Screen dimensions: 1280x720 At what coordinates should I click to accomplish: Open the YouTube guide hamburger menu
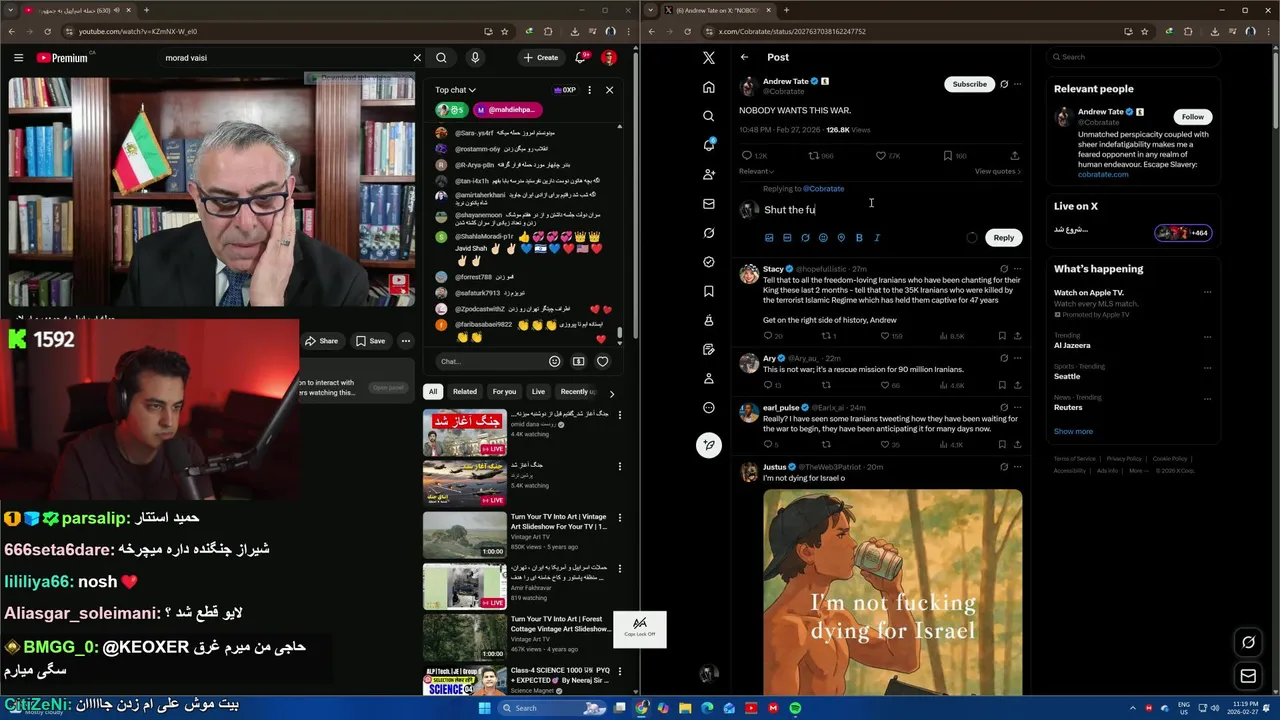click(18, 58)
